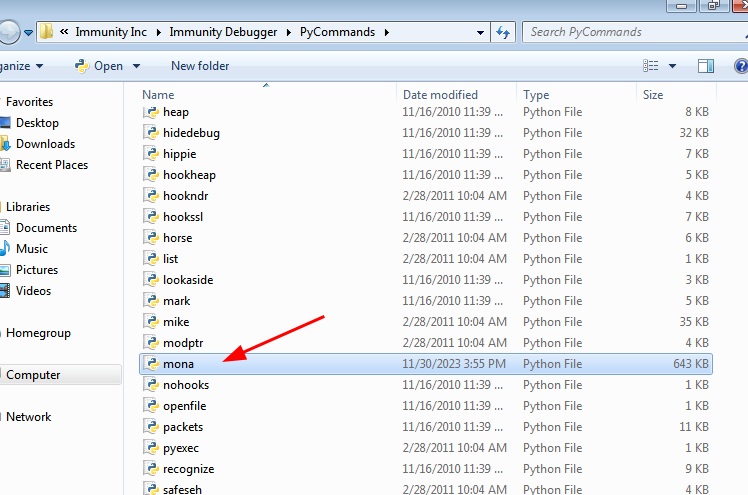Toggle the preview pane icon
The width and height of the screenshot is (748, 495).
tap(706, 66)
